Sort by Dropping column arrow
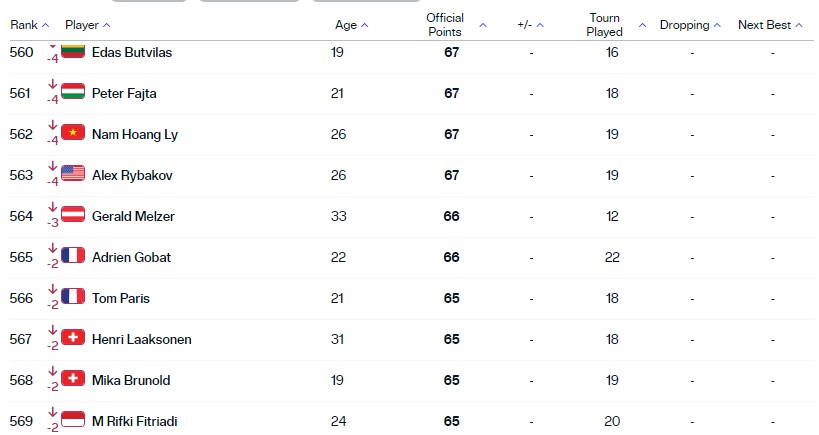The width and height of the screenshot is (819, 435). pos(717,25)
